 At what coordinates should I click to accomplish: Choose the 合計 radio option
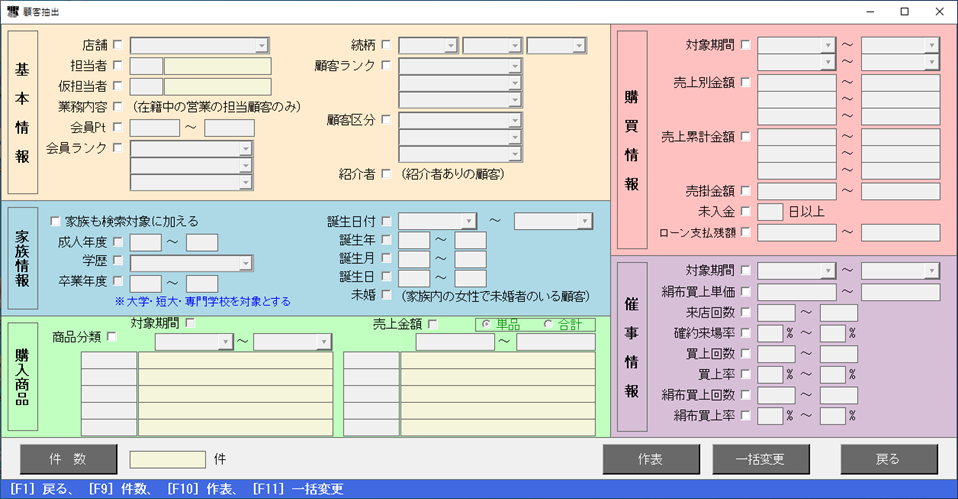[x=547, y=325]
